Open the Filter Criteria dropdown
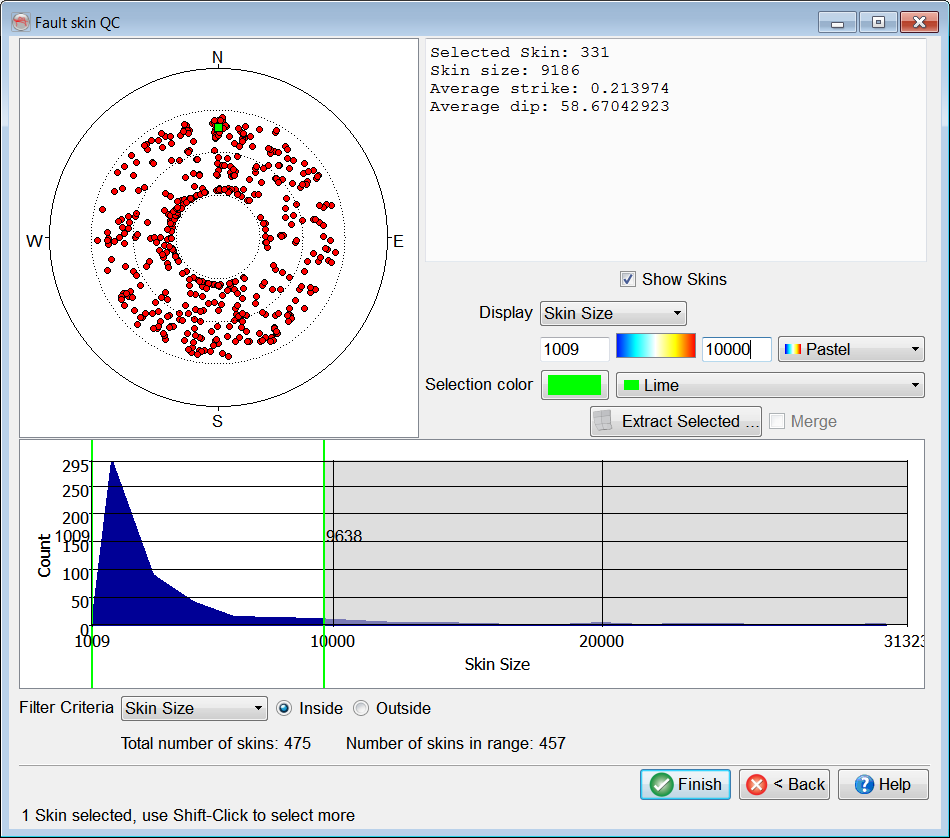 point(194,708)
